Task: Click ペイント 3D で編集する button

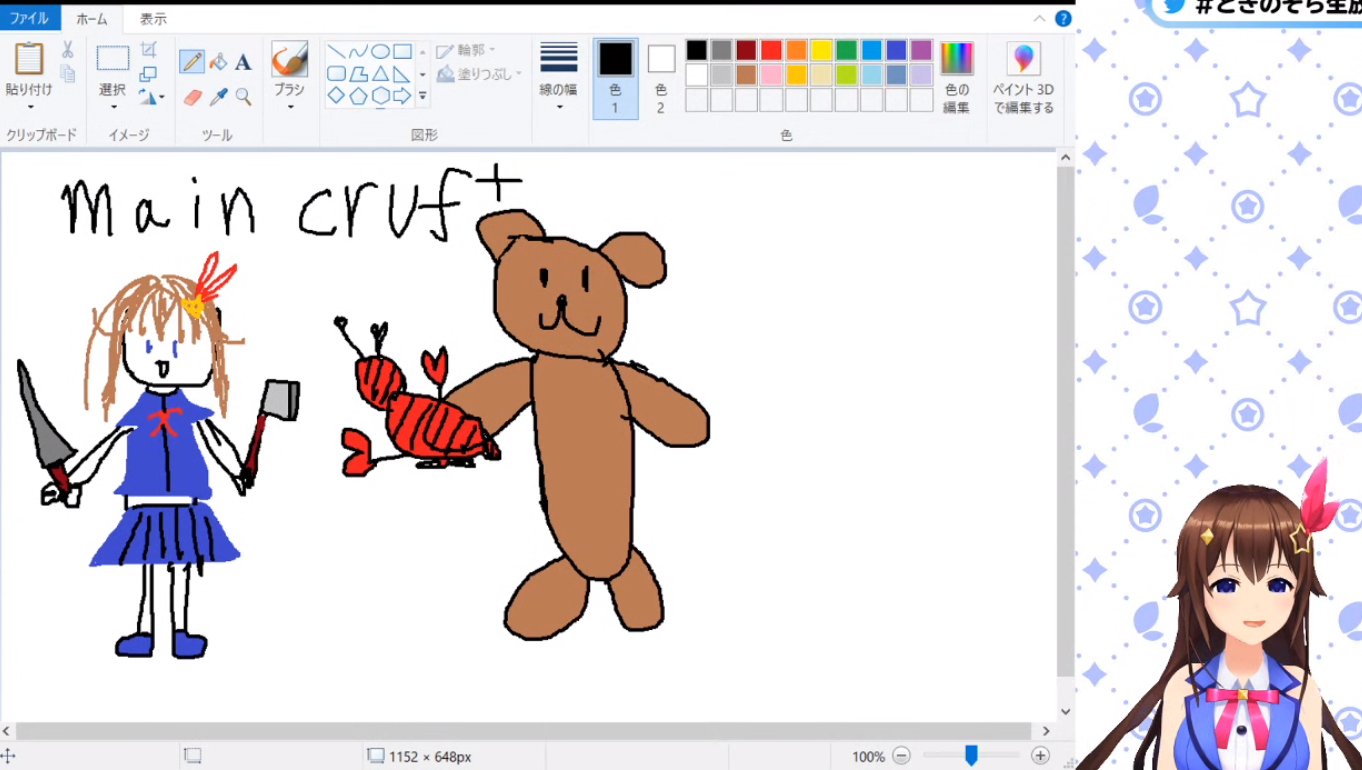Action: point(1023,79)
